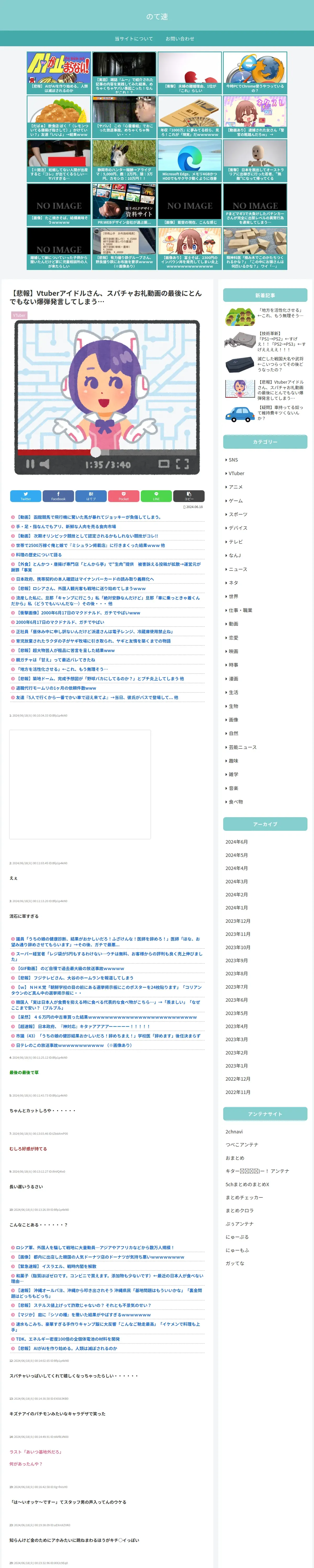Open link '【緊急速報】イスラエル、戦時内閣を解散'

point(56,1266)
